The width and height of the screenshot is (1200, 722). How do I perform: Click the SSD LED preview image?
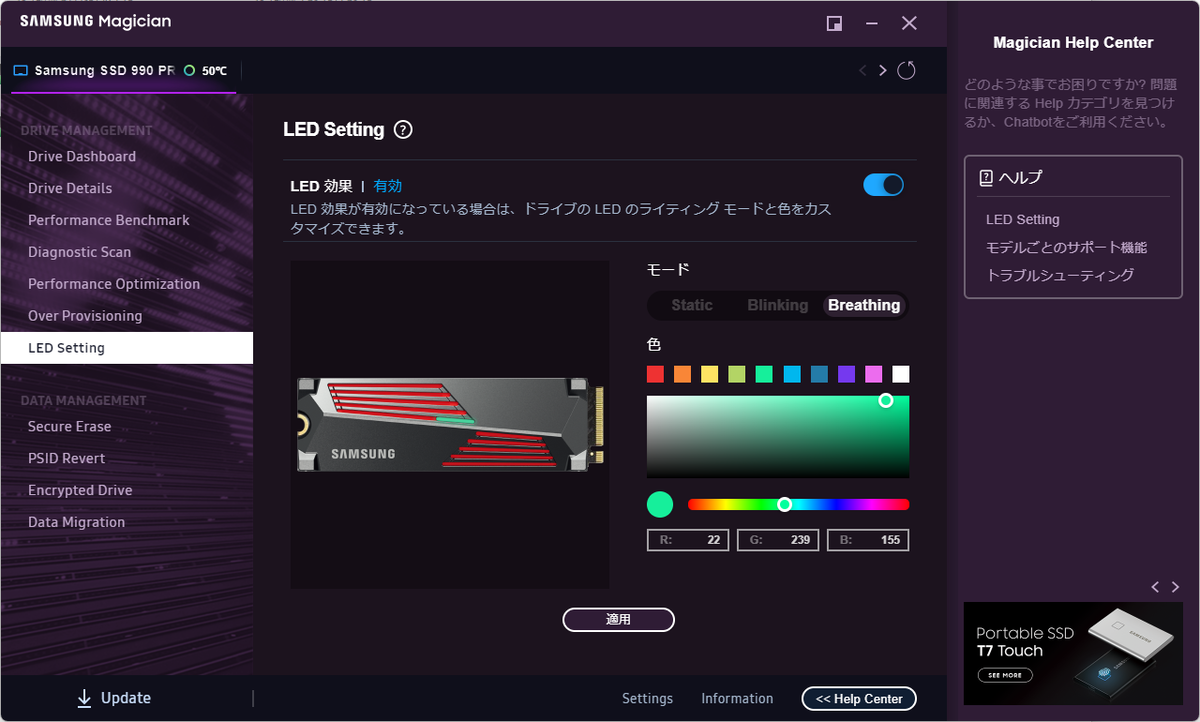pyautogui.click(x=450, y=425)
